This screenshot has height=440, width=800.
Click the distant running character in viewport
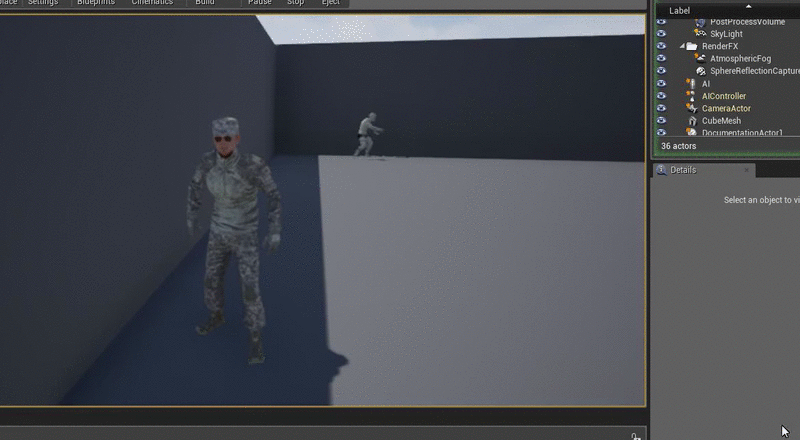tap(368, 134)
